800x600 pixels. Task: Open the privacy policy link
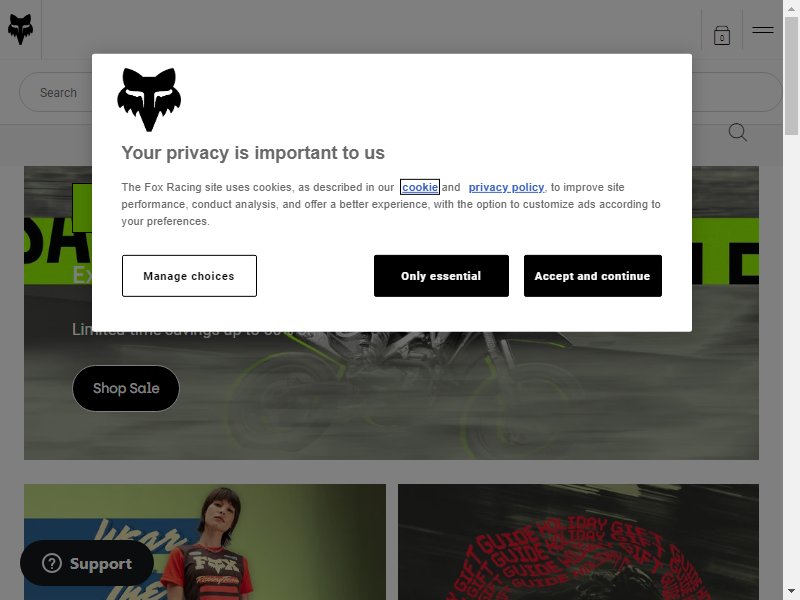coord(506,187)
